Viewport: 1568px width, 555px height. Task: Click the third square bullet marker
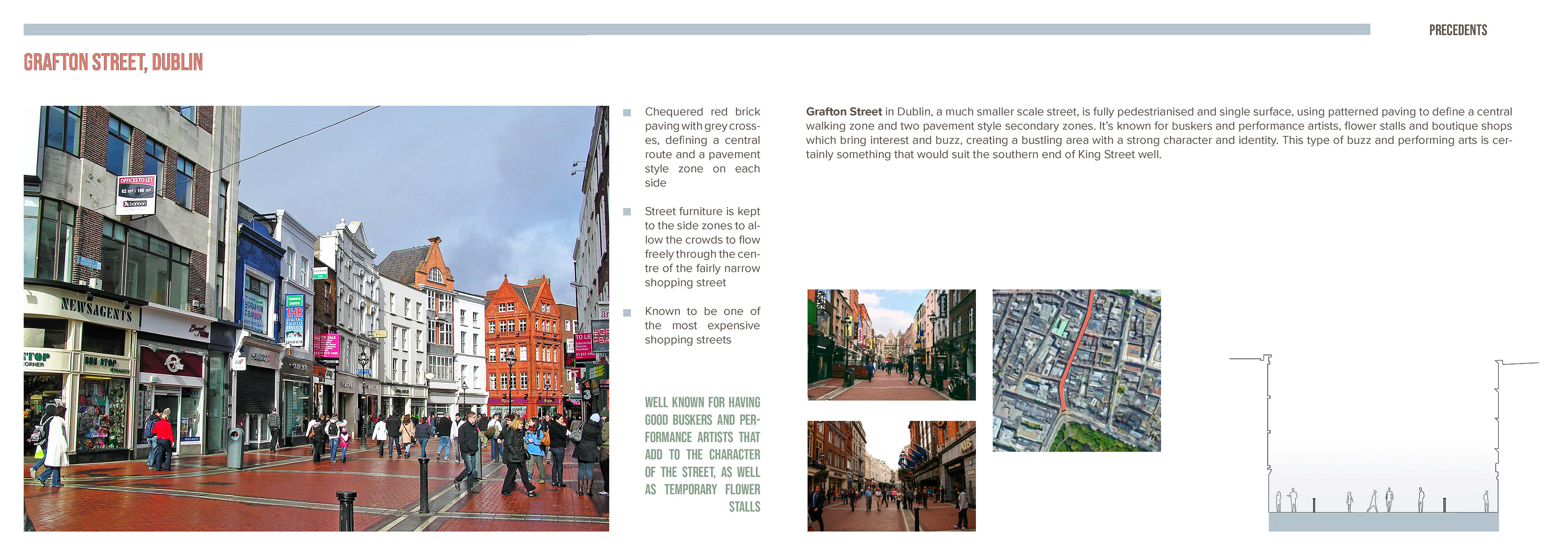tap(627, 313)
